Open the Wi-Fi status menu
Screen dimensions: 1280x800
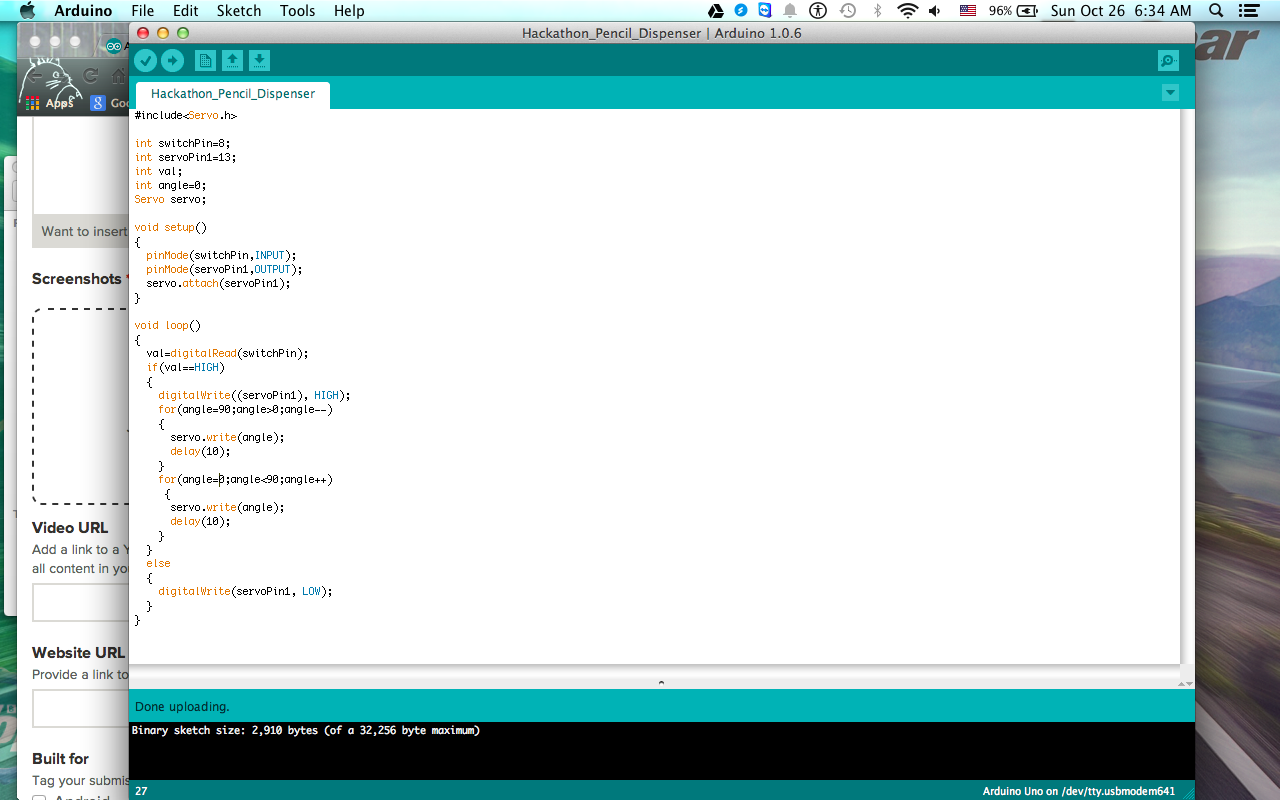pyautogui.click(x=907, y=11)
